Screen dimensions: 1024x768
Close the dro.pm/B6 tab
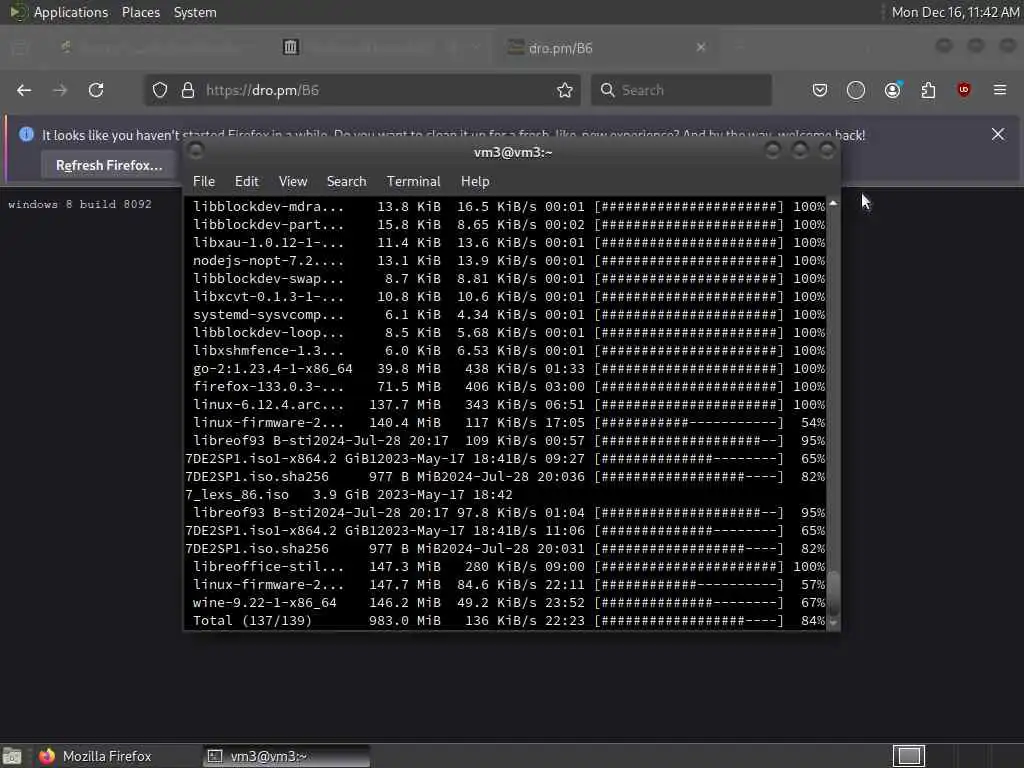(x=701, y=47)
